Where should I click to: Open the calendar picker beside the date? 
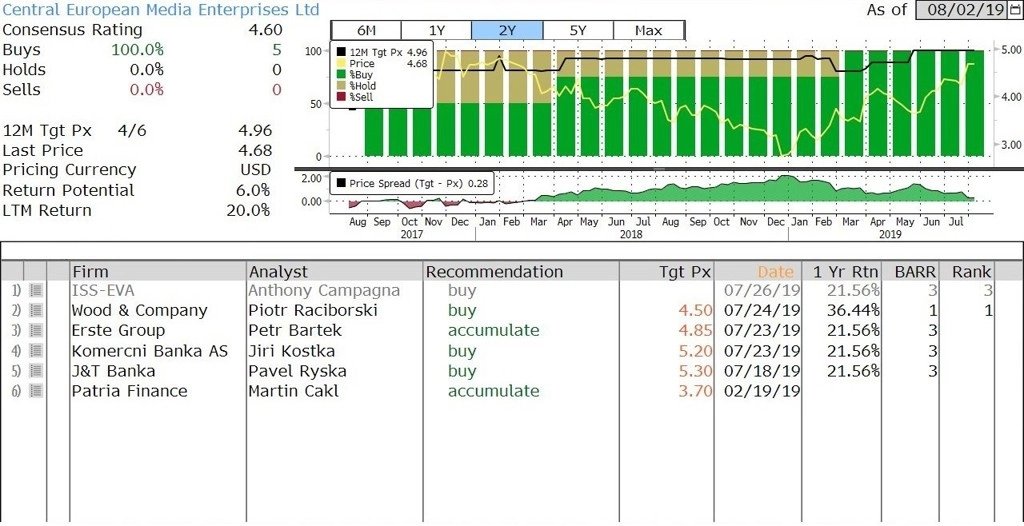click(1016, 10)
